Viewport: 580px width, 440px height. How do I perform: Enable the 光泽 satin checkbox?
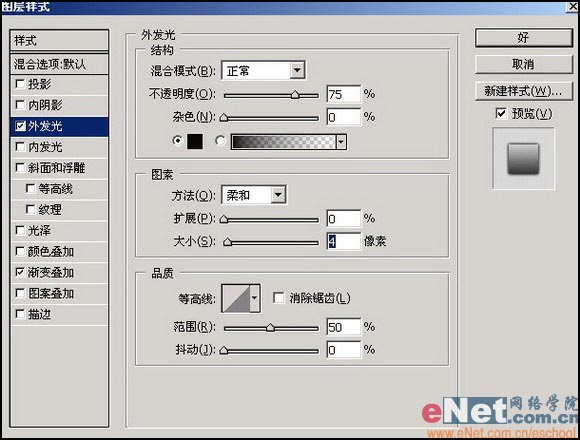pyautogui.click(x=20, y=231)
